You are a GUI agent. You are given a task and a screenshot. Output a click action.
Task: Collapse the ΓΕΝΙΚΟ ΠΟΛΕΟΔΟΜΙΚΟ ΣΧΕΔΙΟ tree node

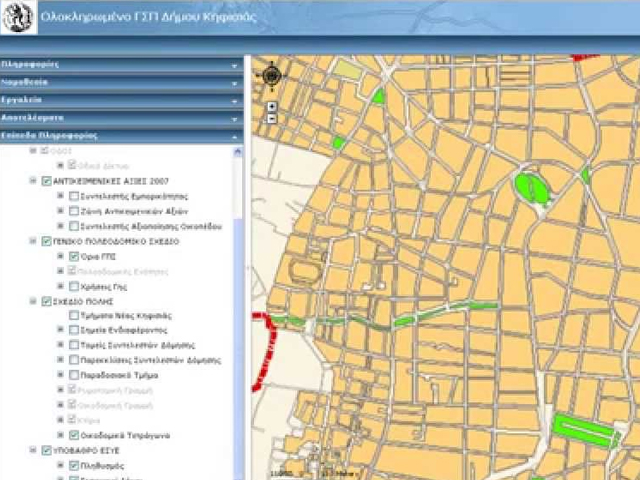(x=34, y=241)
